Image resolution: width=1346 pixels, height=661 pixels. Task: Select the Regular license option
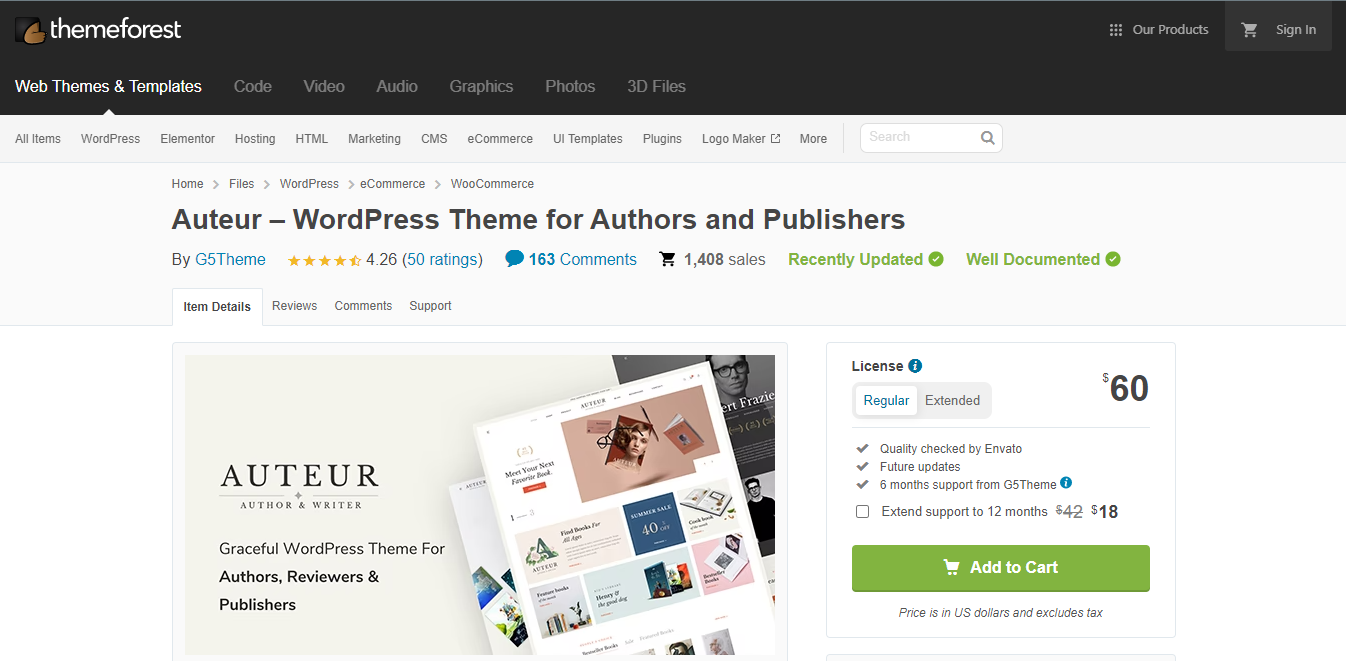[886, 400]
